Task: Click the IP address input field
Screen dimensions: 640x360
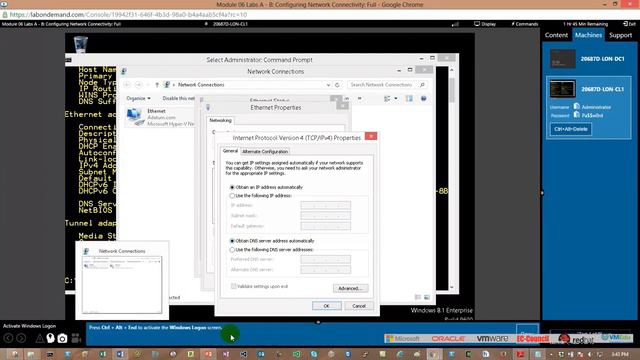Action: click(325, 205)
